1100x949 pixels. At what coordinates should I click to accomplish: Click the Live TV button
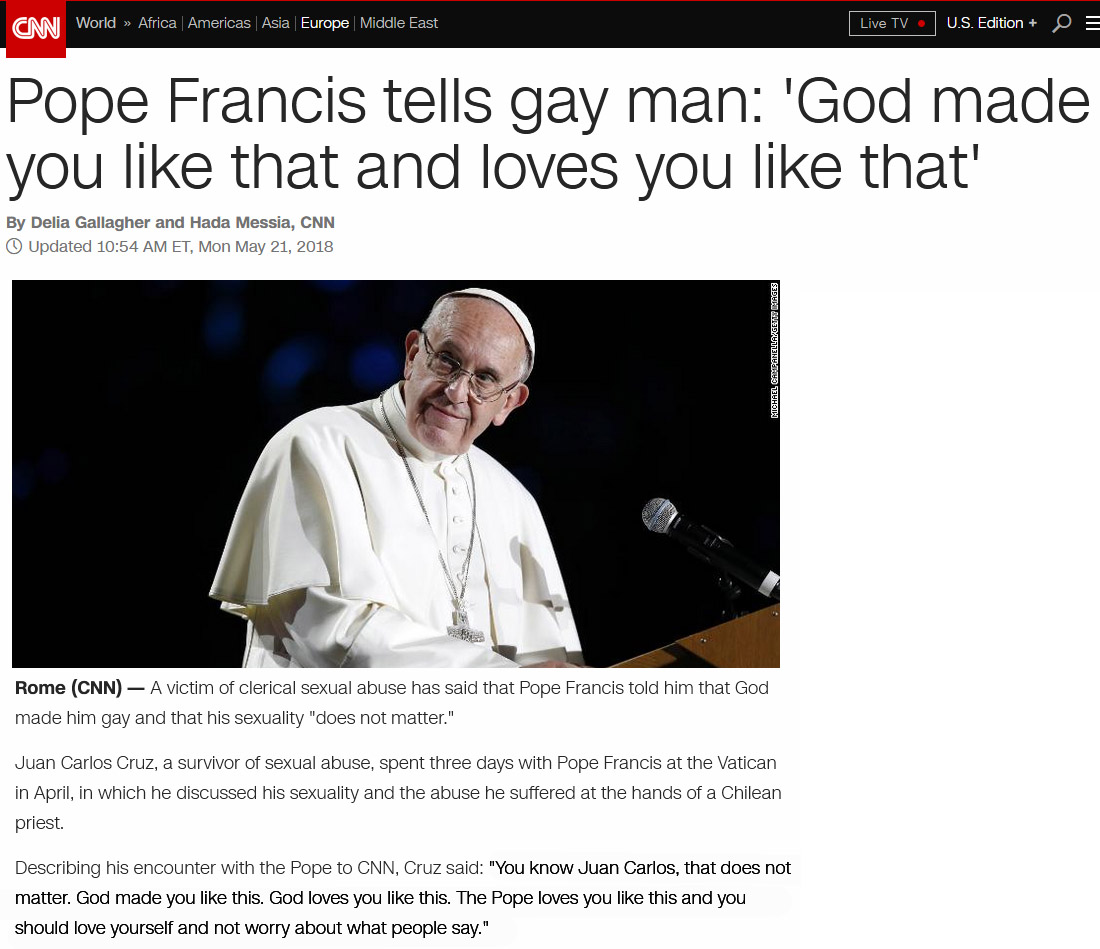[892, 23]
